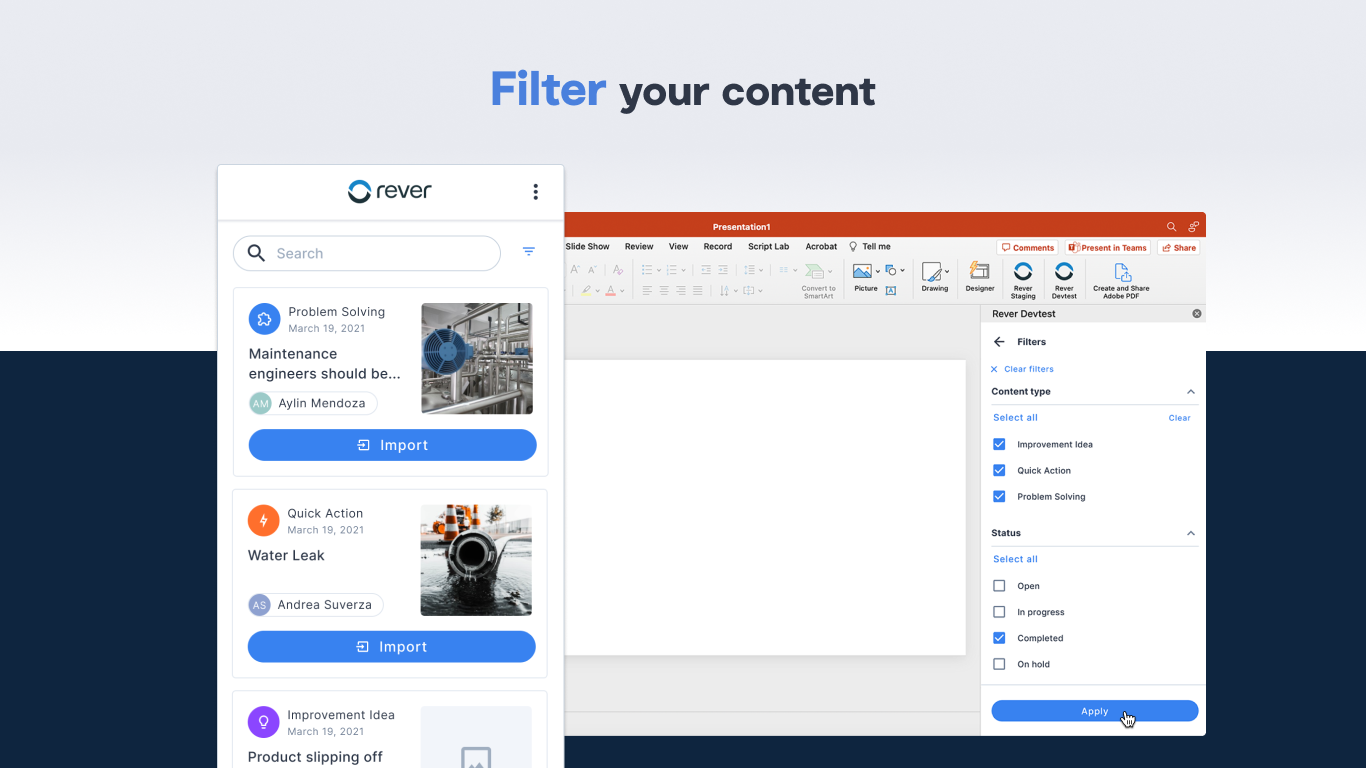Open the Record tab

pos(718,246)
